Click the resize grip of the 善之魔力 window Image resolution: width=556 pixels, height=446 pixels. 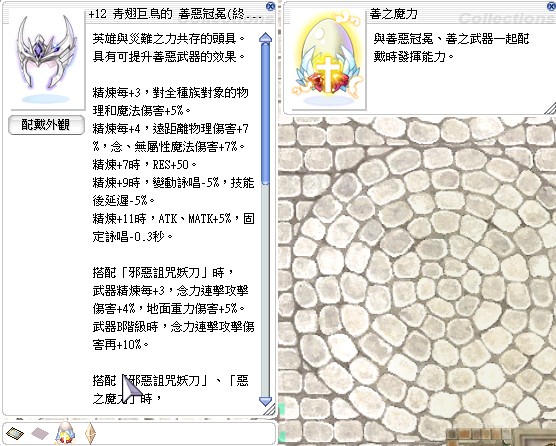click(551, 108)
